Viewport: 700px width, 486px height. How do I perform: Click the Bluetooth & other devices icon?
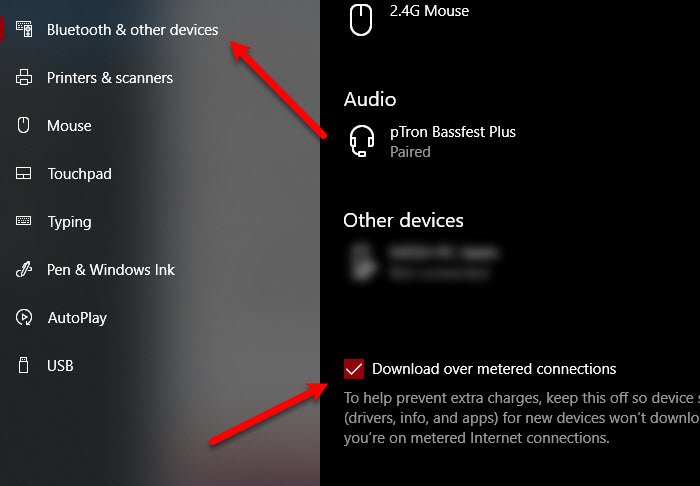[x=24, y=29]
